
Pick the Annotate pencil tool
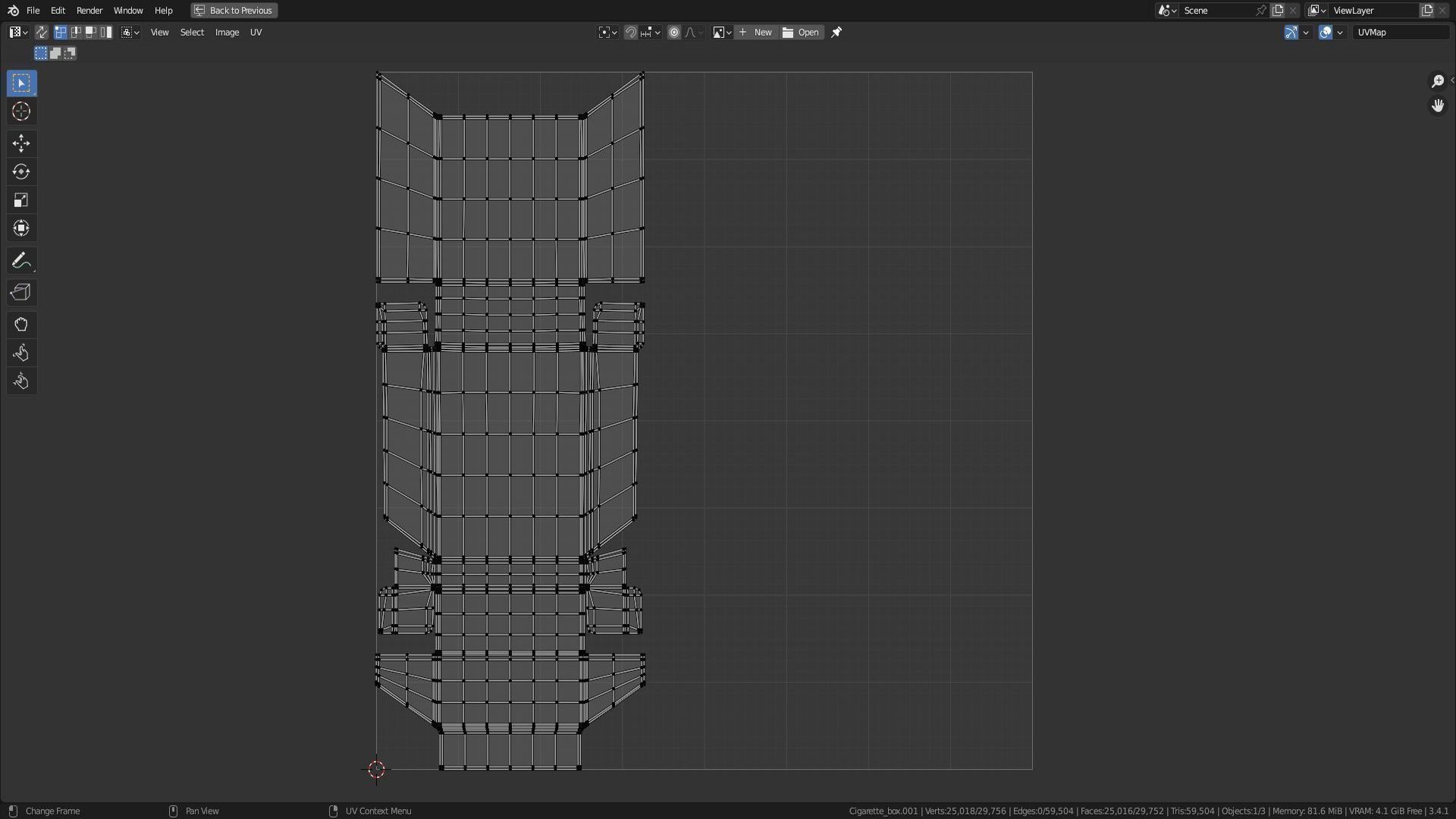[x=21, y=261]
